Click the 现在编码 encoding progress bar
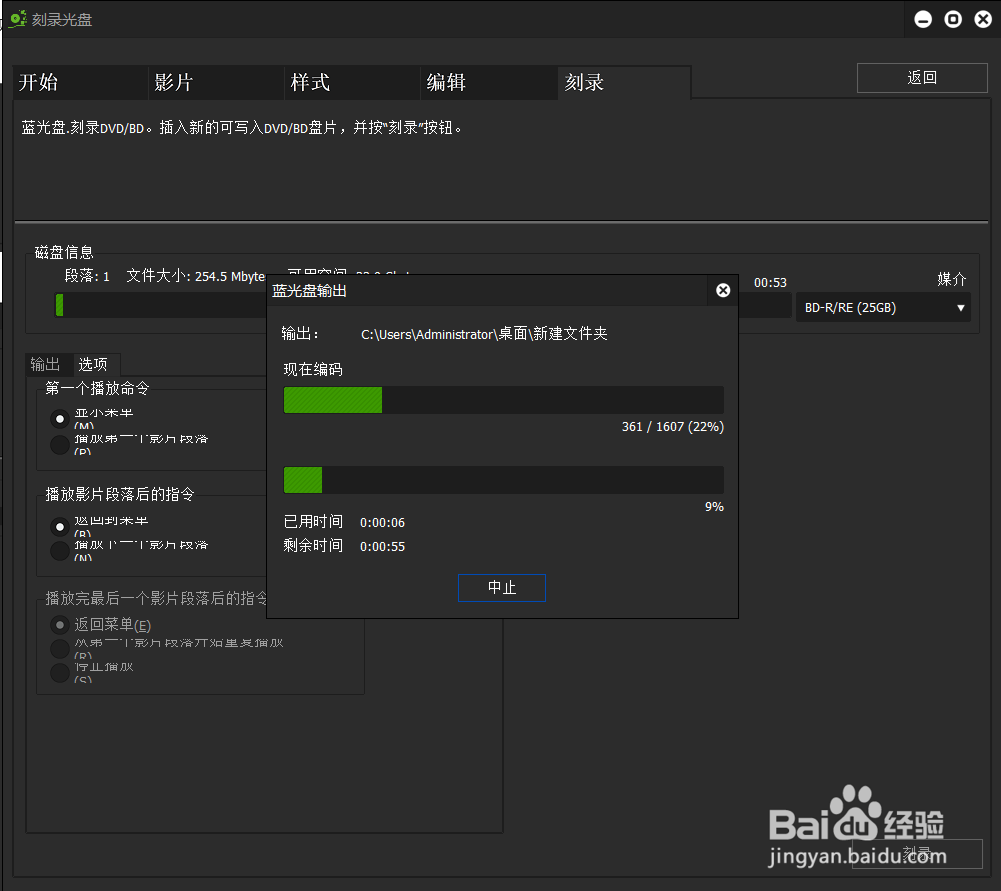This screenshot has height=891, width=1001. (503, 400)
